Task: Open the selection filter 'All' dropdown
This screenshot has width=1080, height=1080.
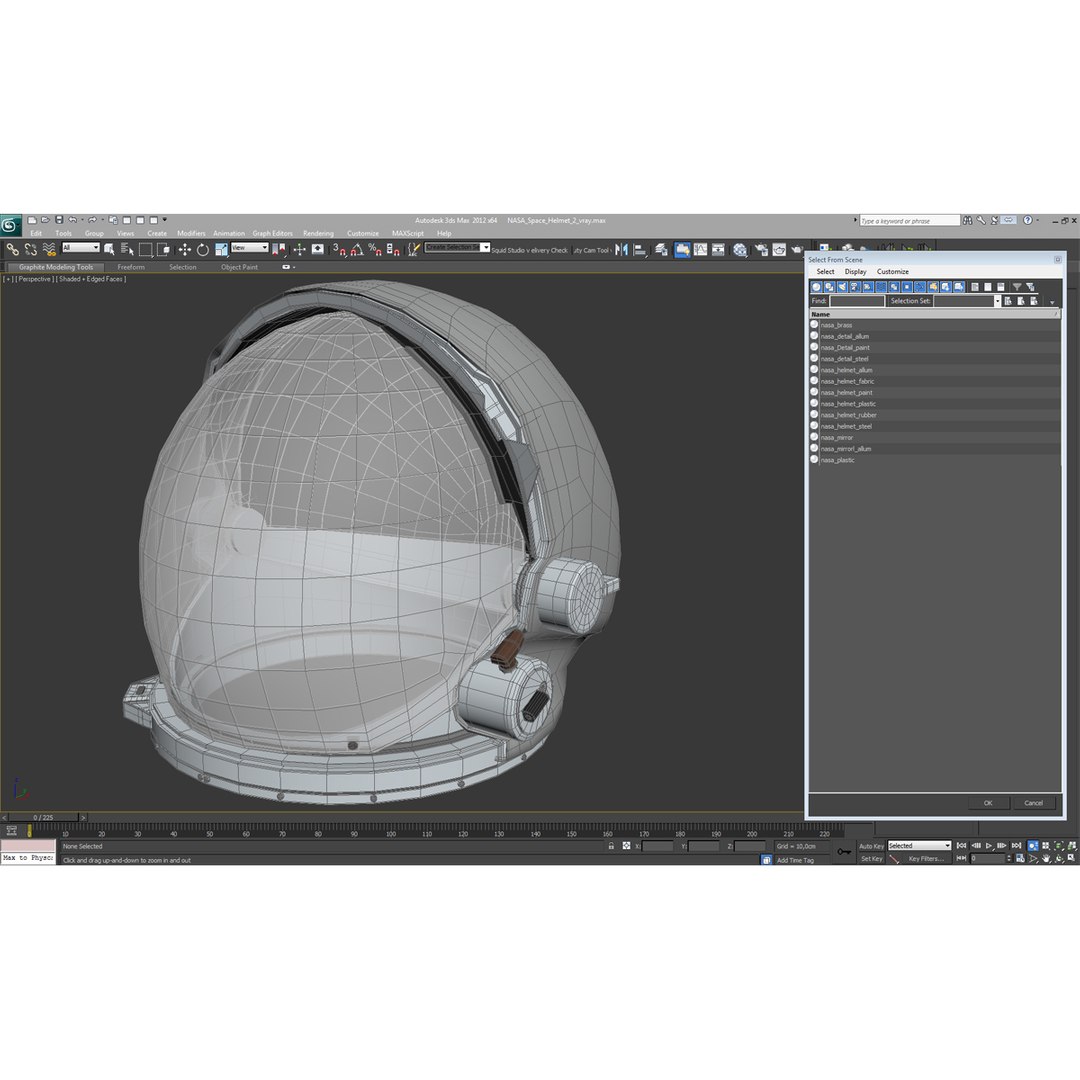Action: click(81, 248)
